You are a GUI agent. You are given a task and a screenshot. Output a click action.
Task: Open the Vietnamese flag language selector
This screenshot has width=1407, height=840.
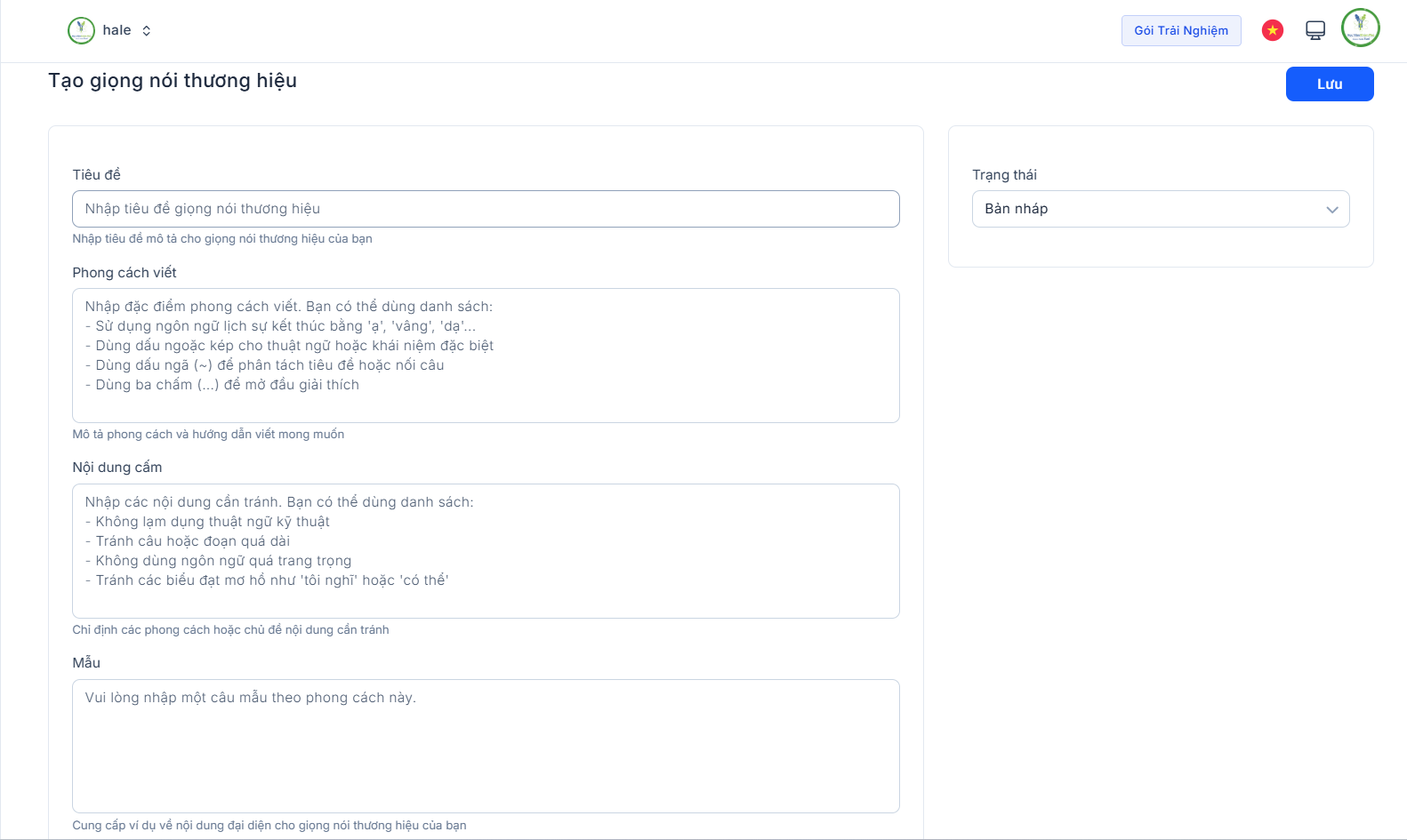(1273, 30)
